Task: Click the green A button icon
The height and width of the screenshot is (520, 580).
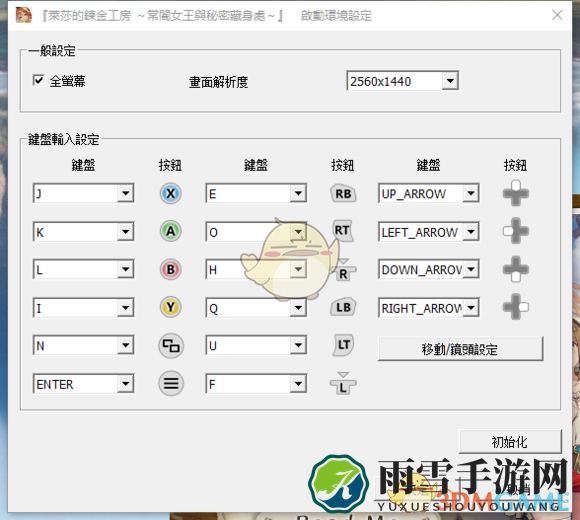Action: (x=171, y=232)
